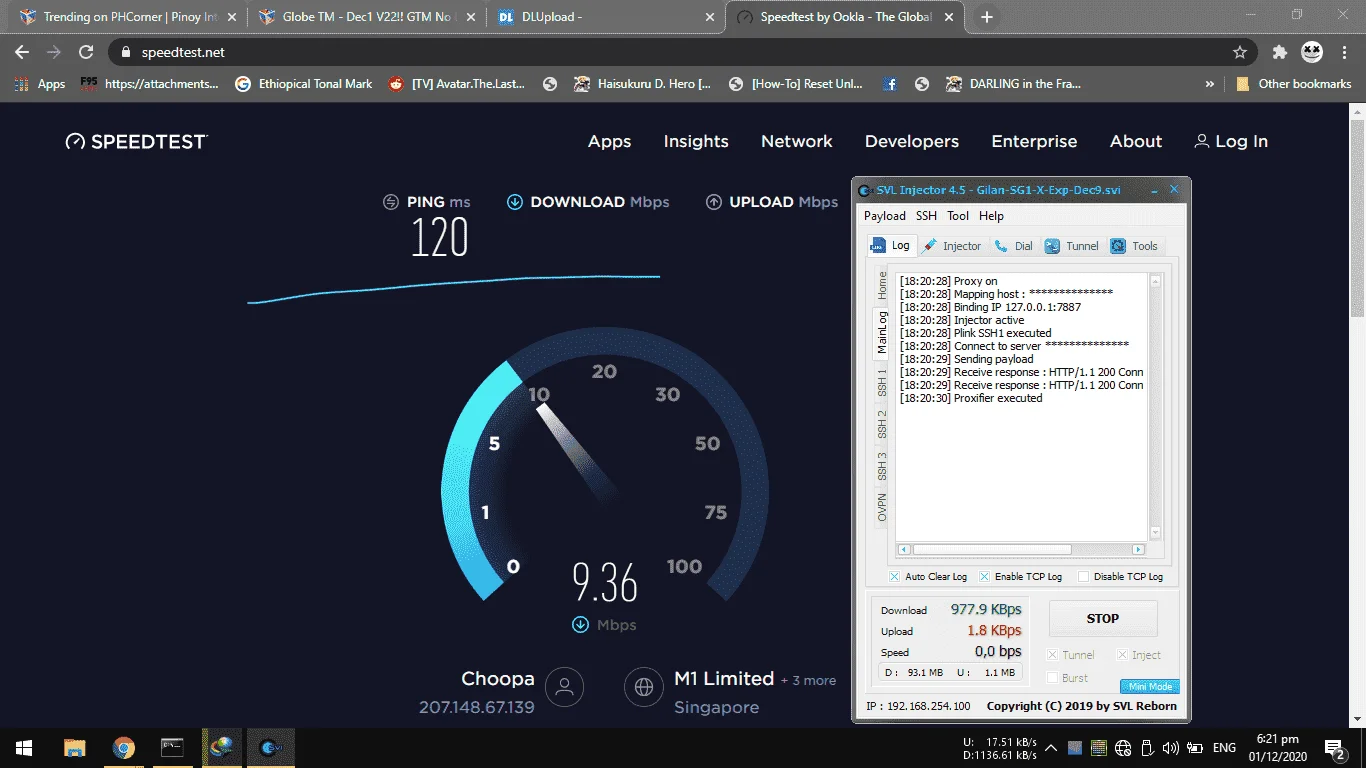Open the Developers link on Speedtest
Image resolution: width=1366 pixels, height=768 pixels.
(912, 142)
